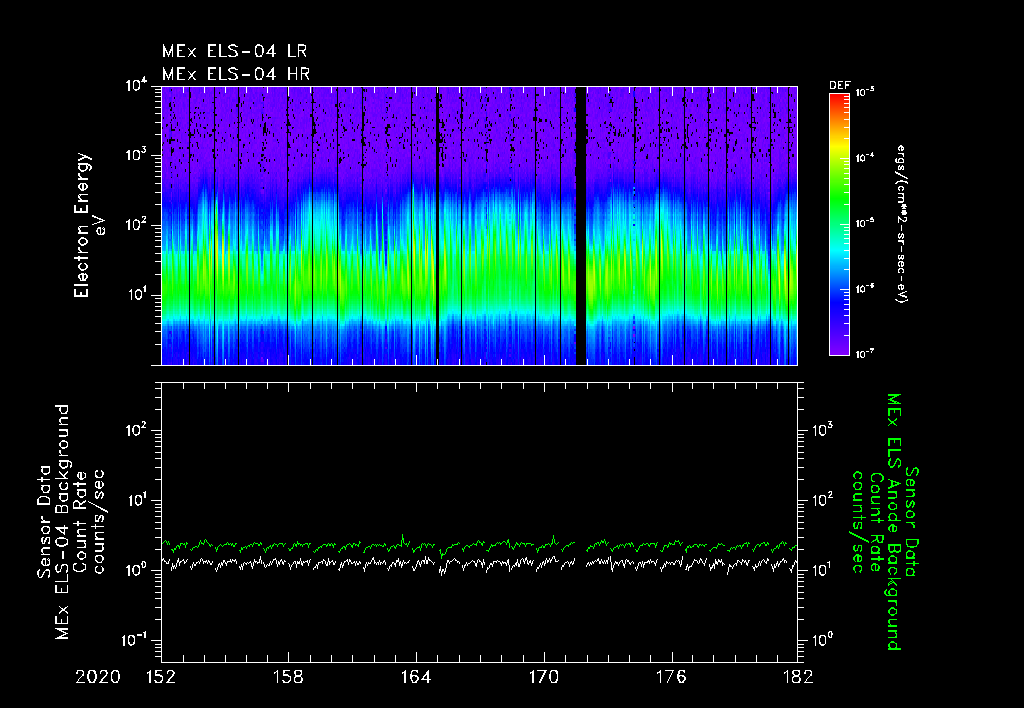
Task: Click the x-axis tick label 182
Action: pyautogui.click(x=798, y=677)
